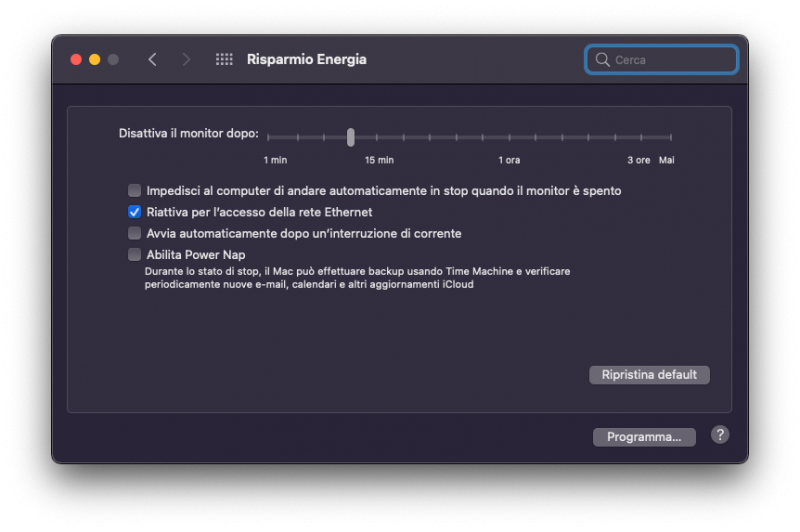The width and height of the screenshot is (800, 532).
Task: Show all preferences via grid icon
Action: point(224,60)
